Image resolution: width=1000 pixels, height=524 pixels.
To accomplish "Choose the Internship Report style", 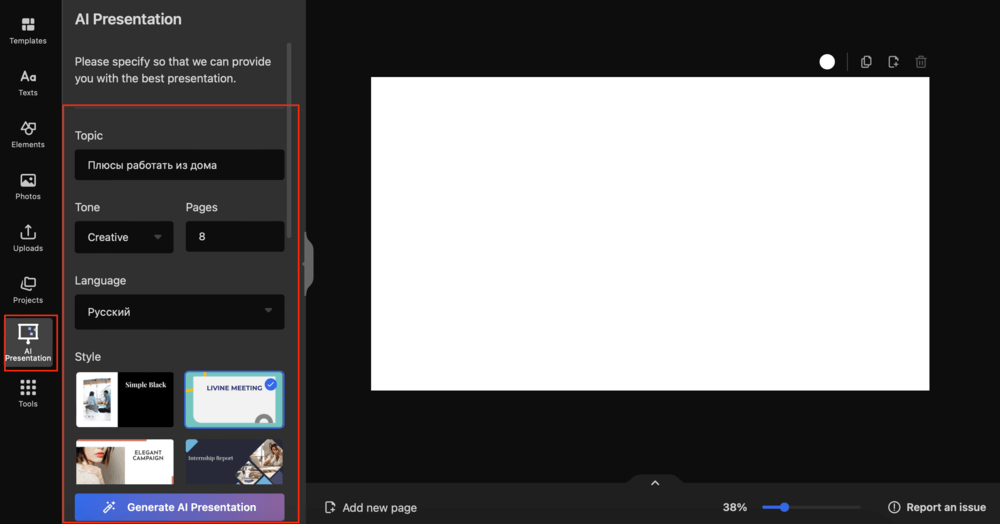I will click(x=234, y=461).
